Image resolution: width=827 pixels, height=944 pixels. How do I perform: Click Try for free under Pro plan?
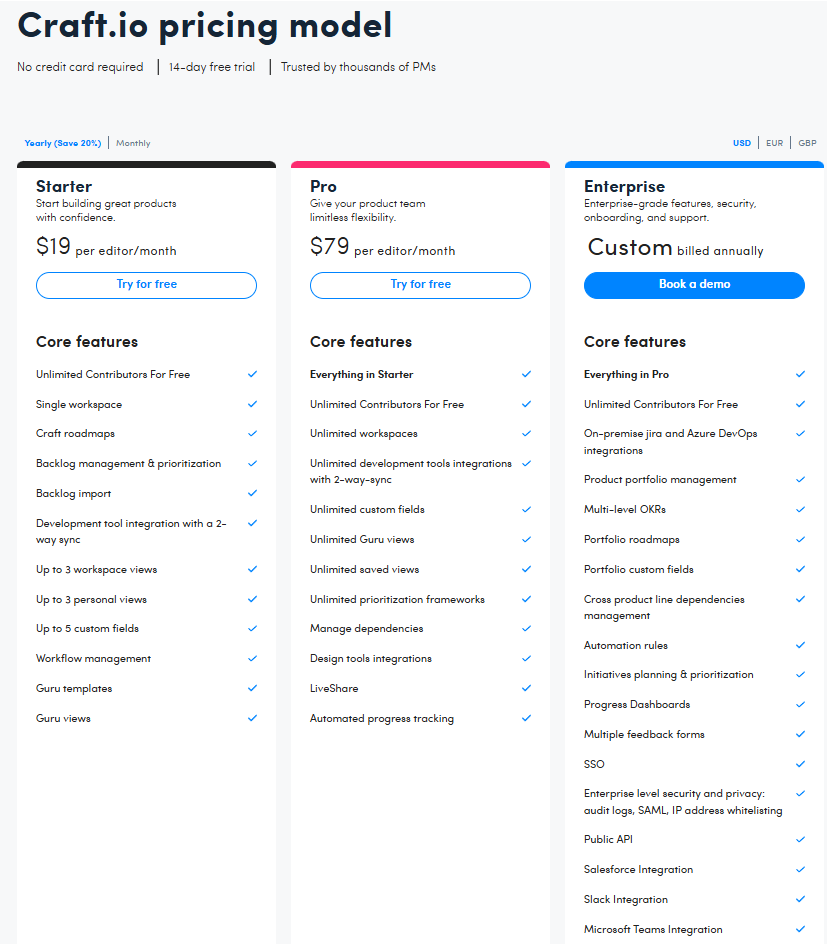[420, 285]
